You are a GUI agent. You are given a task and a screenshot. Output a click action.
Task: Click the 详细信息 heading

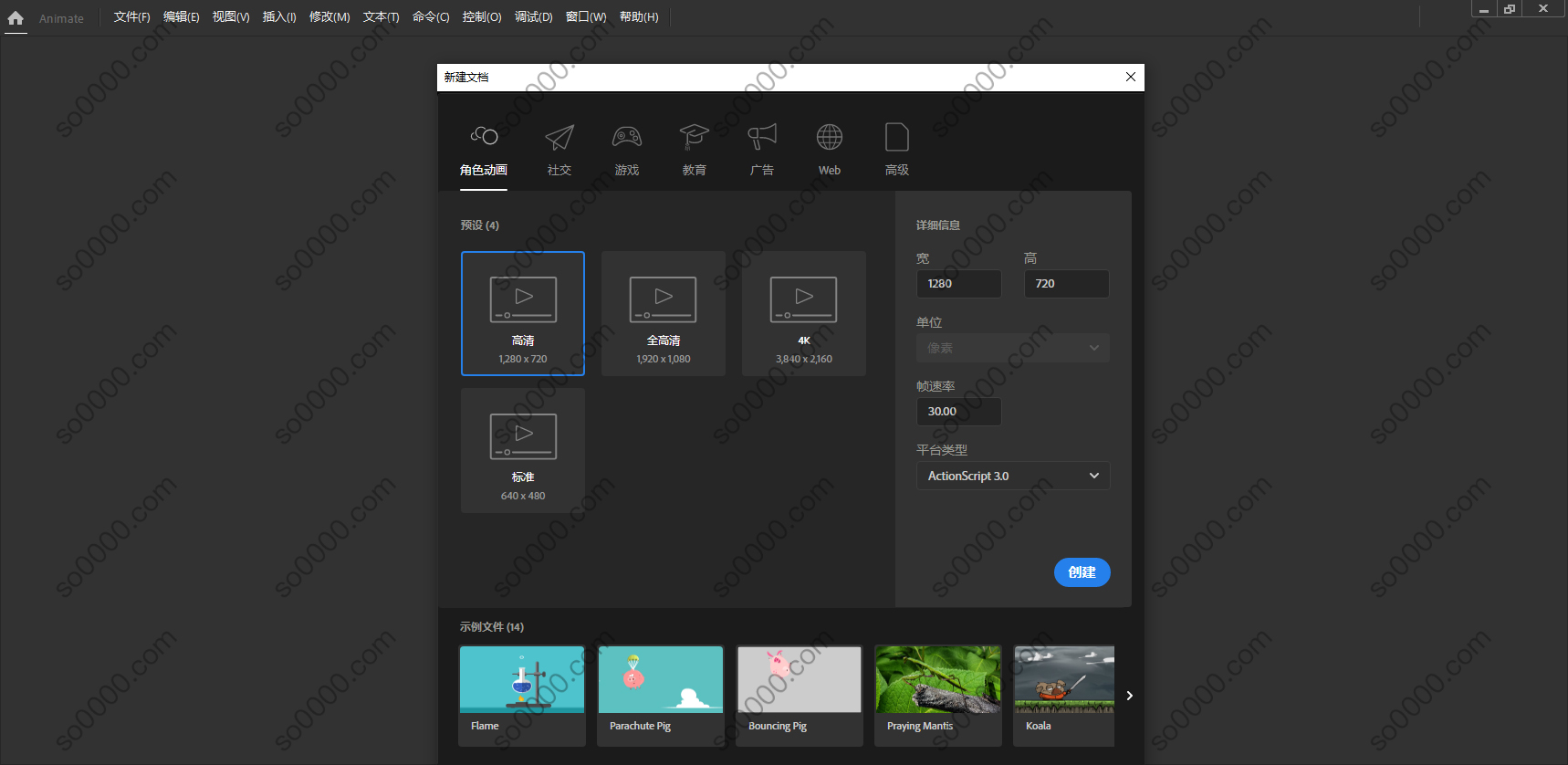tap(938, 225)
